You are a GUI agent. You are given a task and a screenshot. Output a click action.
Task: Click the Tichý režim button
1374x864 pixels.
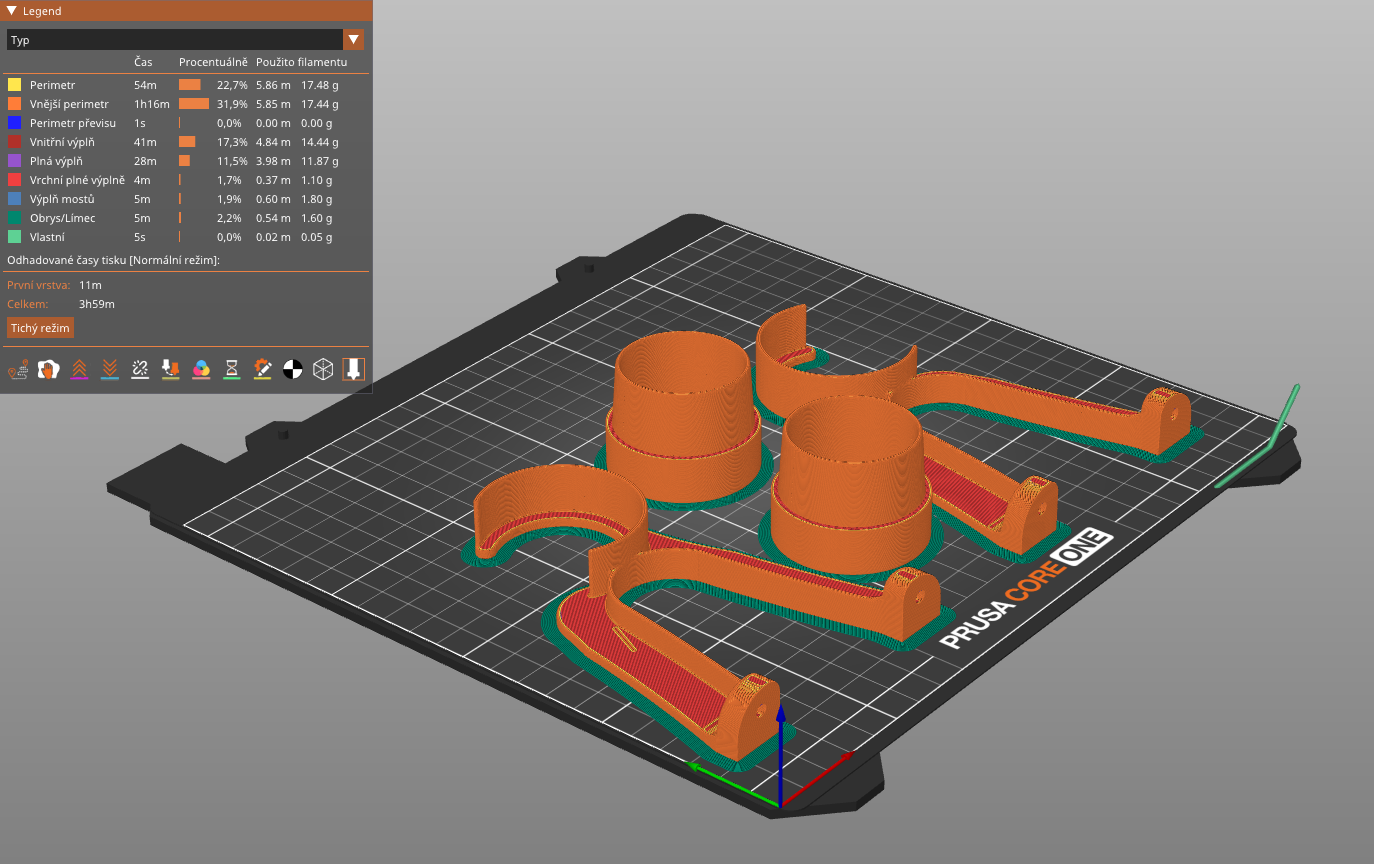click(40, 328)
